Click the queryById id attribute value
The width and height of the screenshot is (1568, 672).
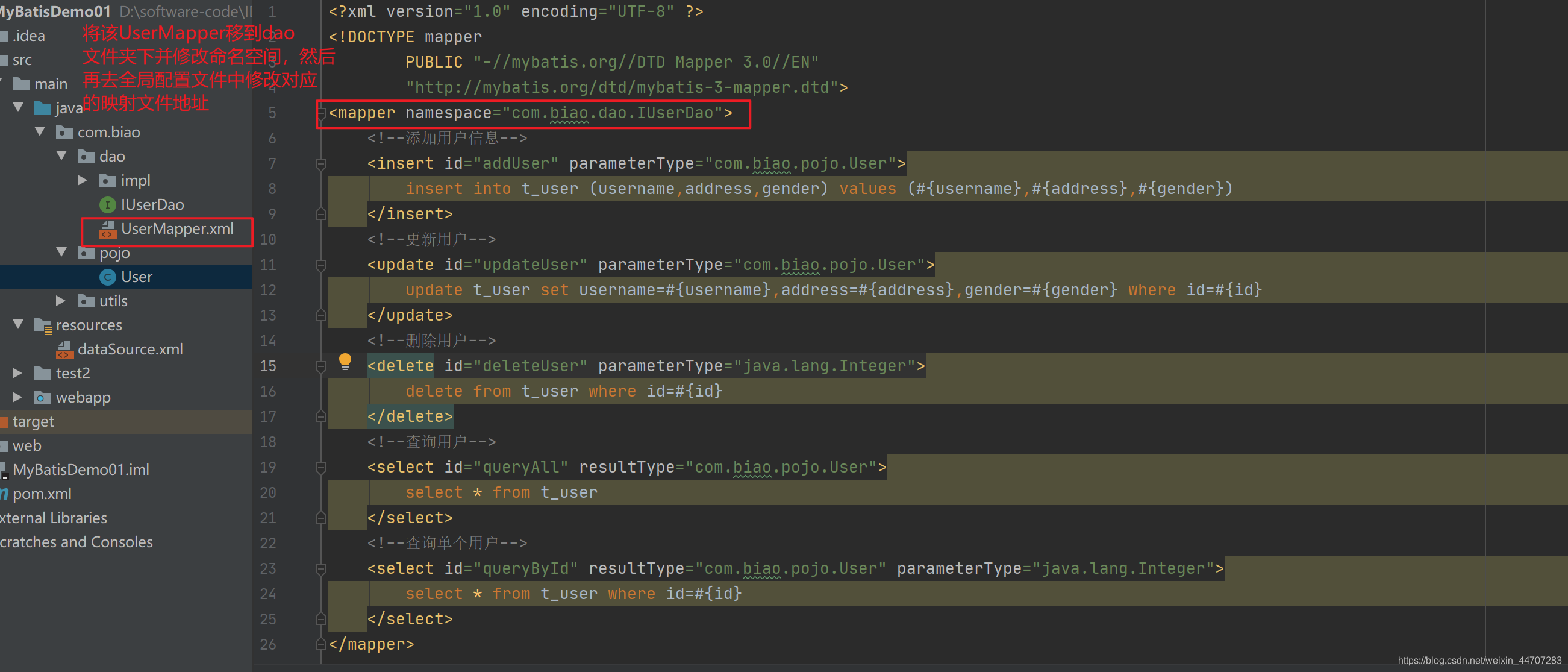click(x=526, y=569)
